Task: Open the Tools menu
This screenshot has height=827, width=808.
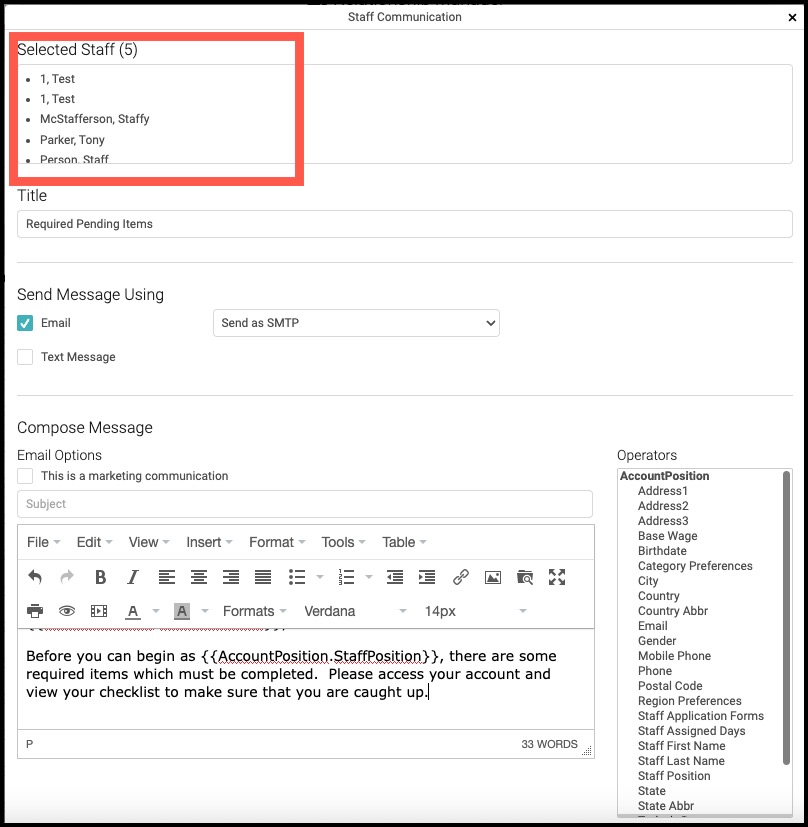Action: (x=343, y=542)
